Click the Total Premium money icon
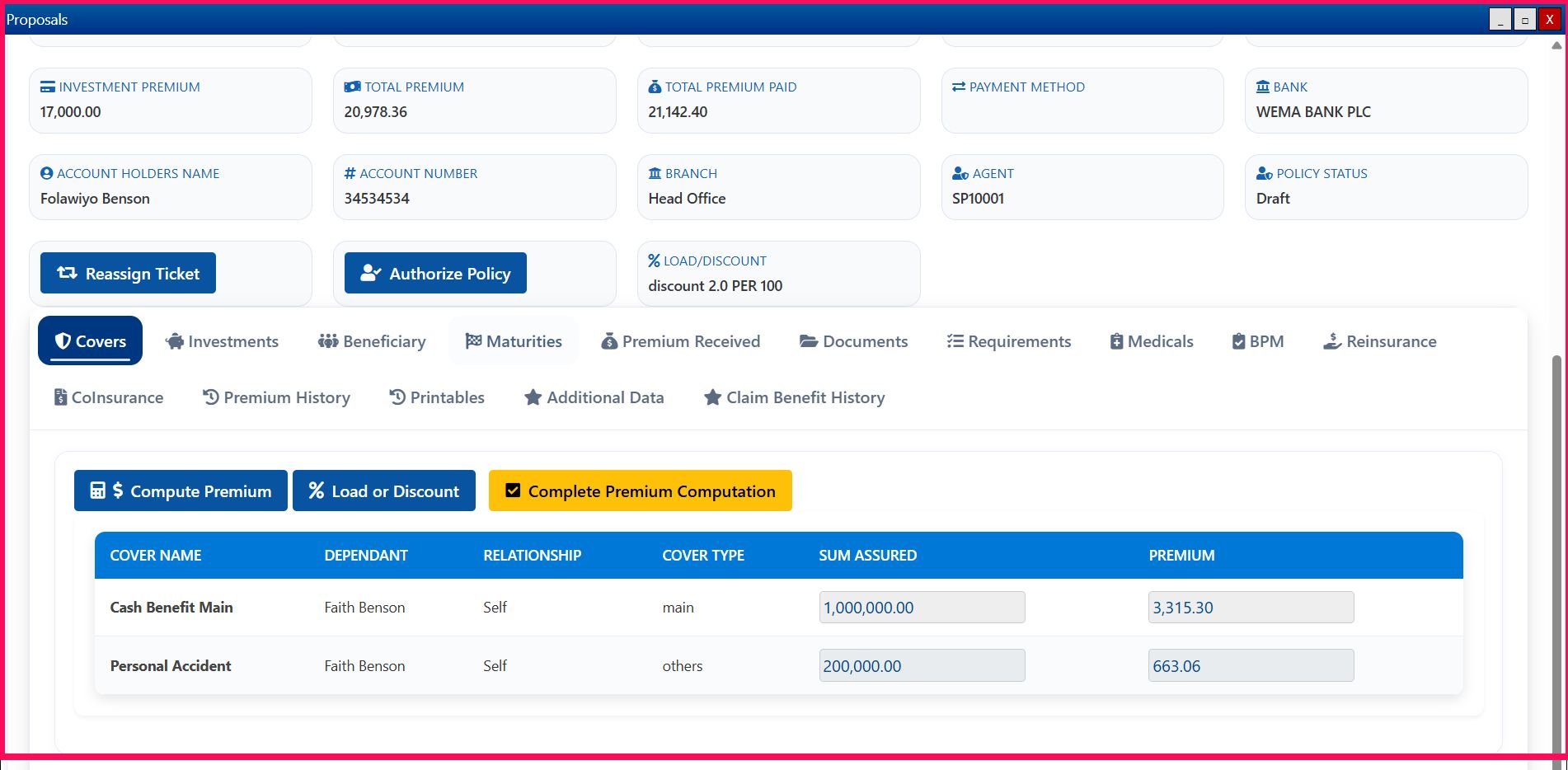 pyautogui.click(x=352, y=87)
